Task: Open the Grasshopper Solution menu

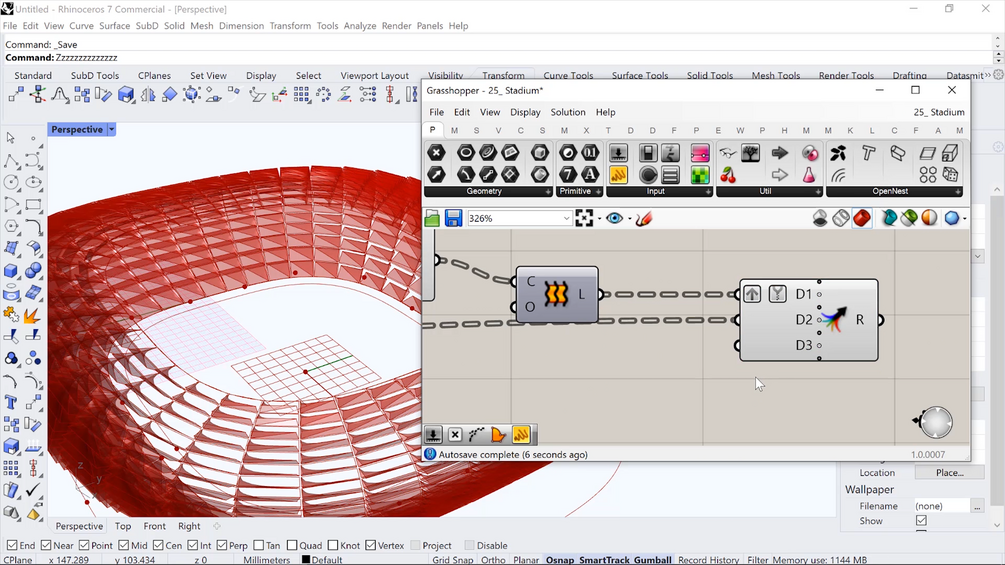Action: pos(568,112)
